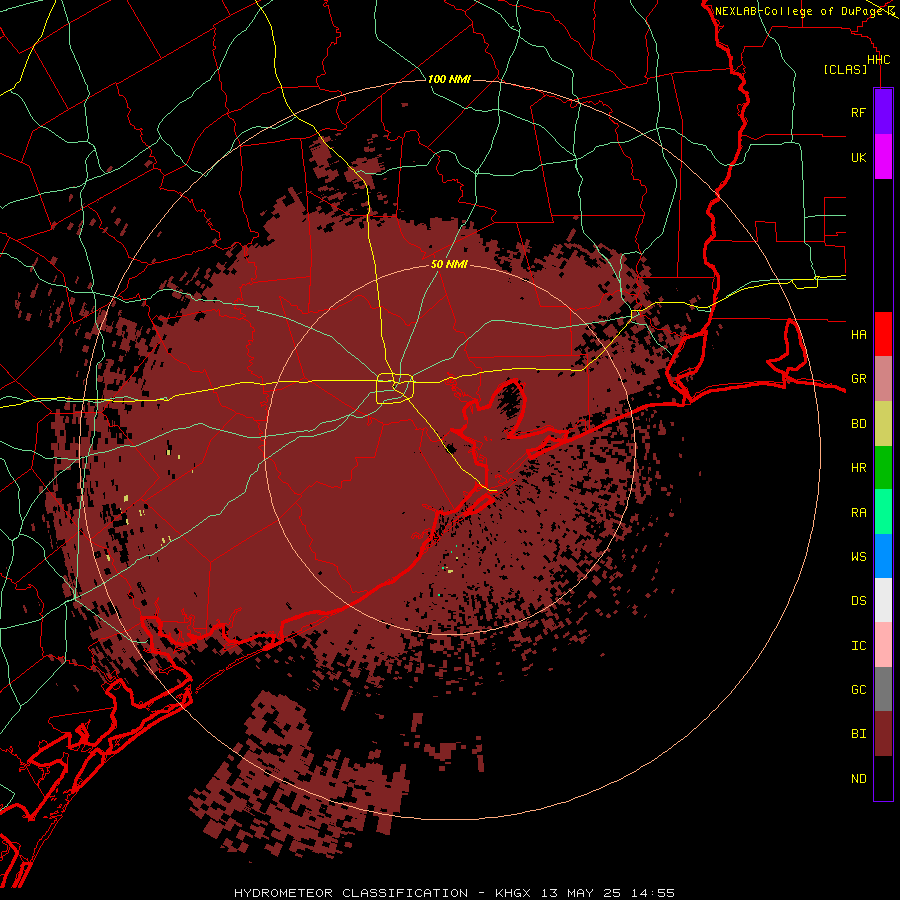
Task: Click the 'RF' legend label
Action: click(858, 112)
